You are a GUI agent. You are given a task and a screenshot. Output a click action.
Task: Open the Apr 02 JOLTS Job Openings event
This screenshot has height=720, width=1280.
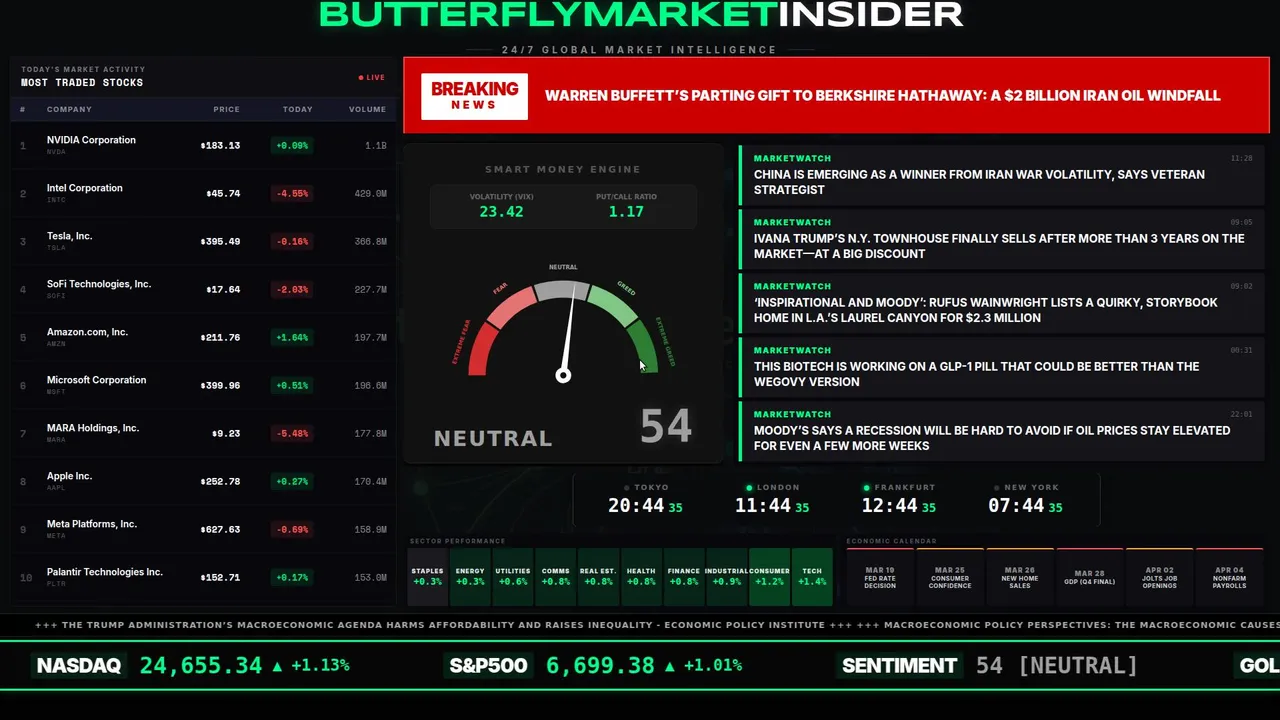(1160, 577)
